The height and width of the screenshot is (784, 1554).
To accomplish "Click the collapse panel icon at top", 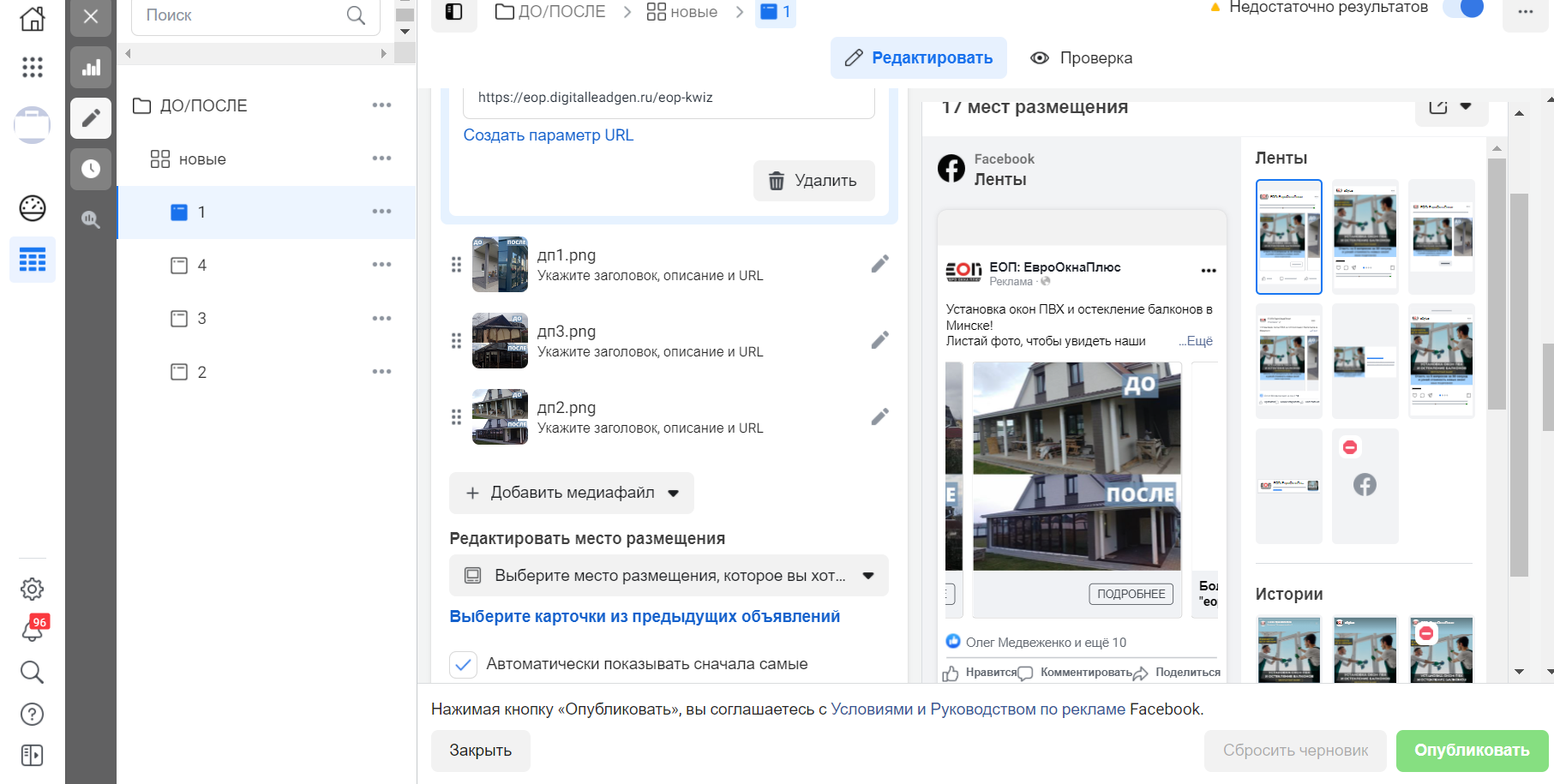I will 454,12.
